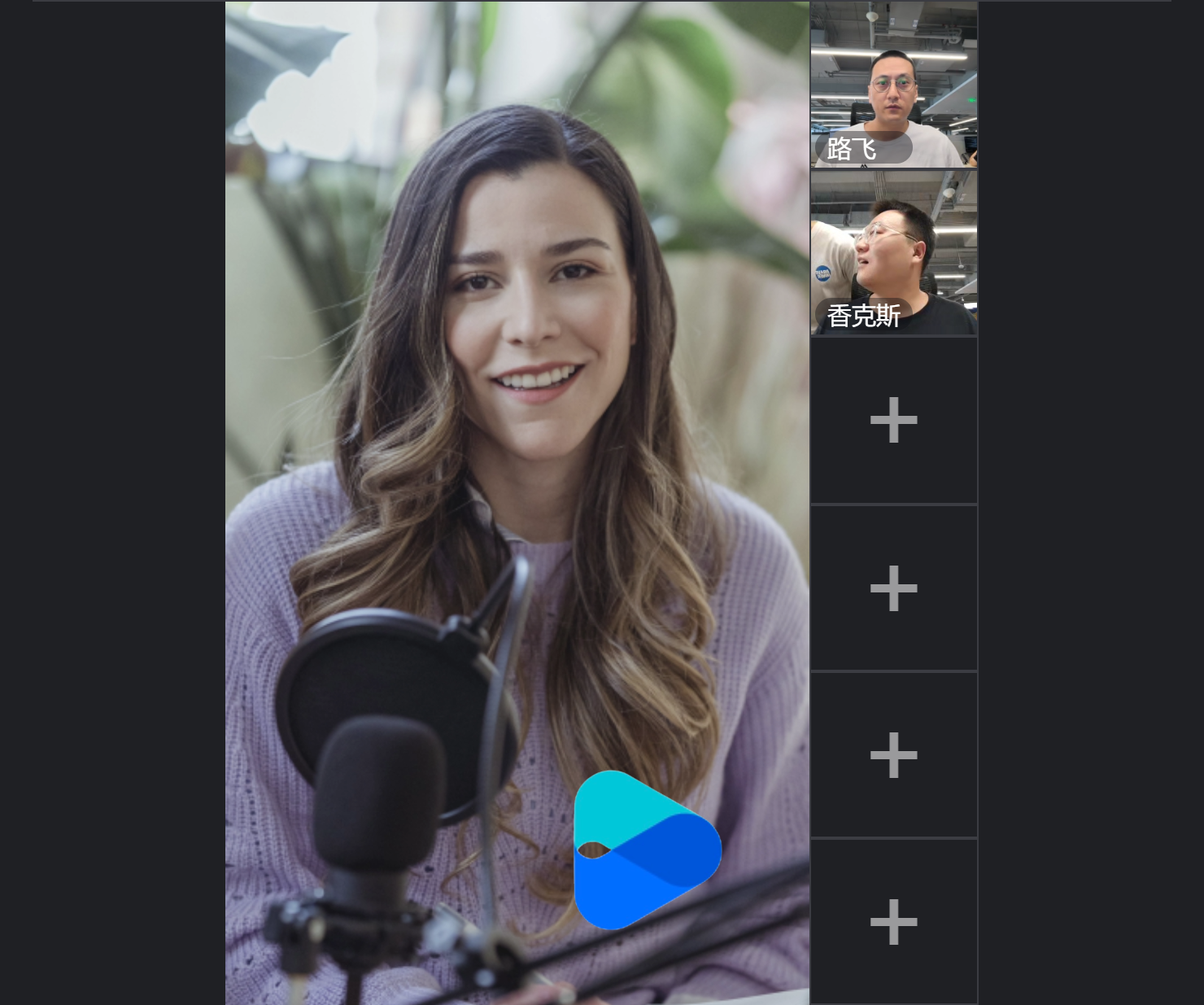Click the main video of woman with microphone
This screenshot has width=1204, height=1005.
pyautogui.click(x=517, y=503)
